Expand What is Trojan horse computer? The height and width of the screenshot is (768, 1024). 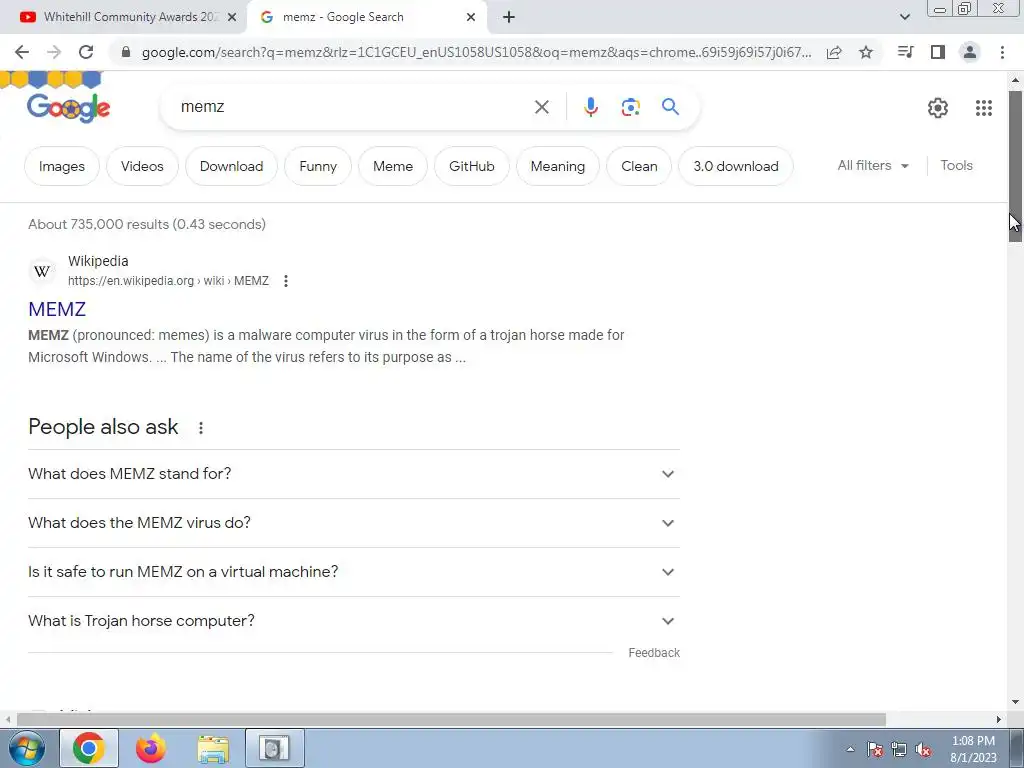pyautogui.click(x=354, y=621)
